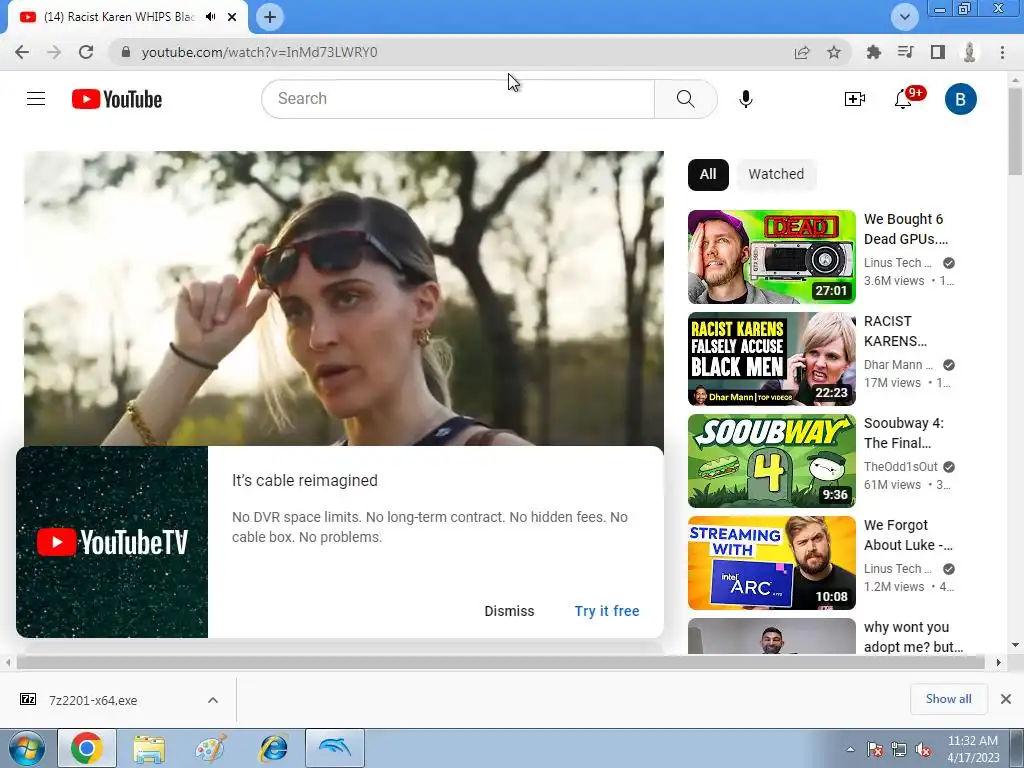The width and height of the screenshot is (1024, 768).
Task: Click the video player area
Action: pos(344,298)
